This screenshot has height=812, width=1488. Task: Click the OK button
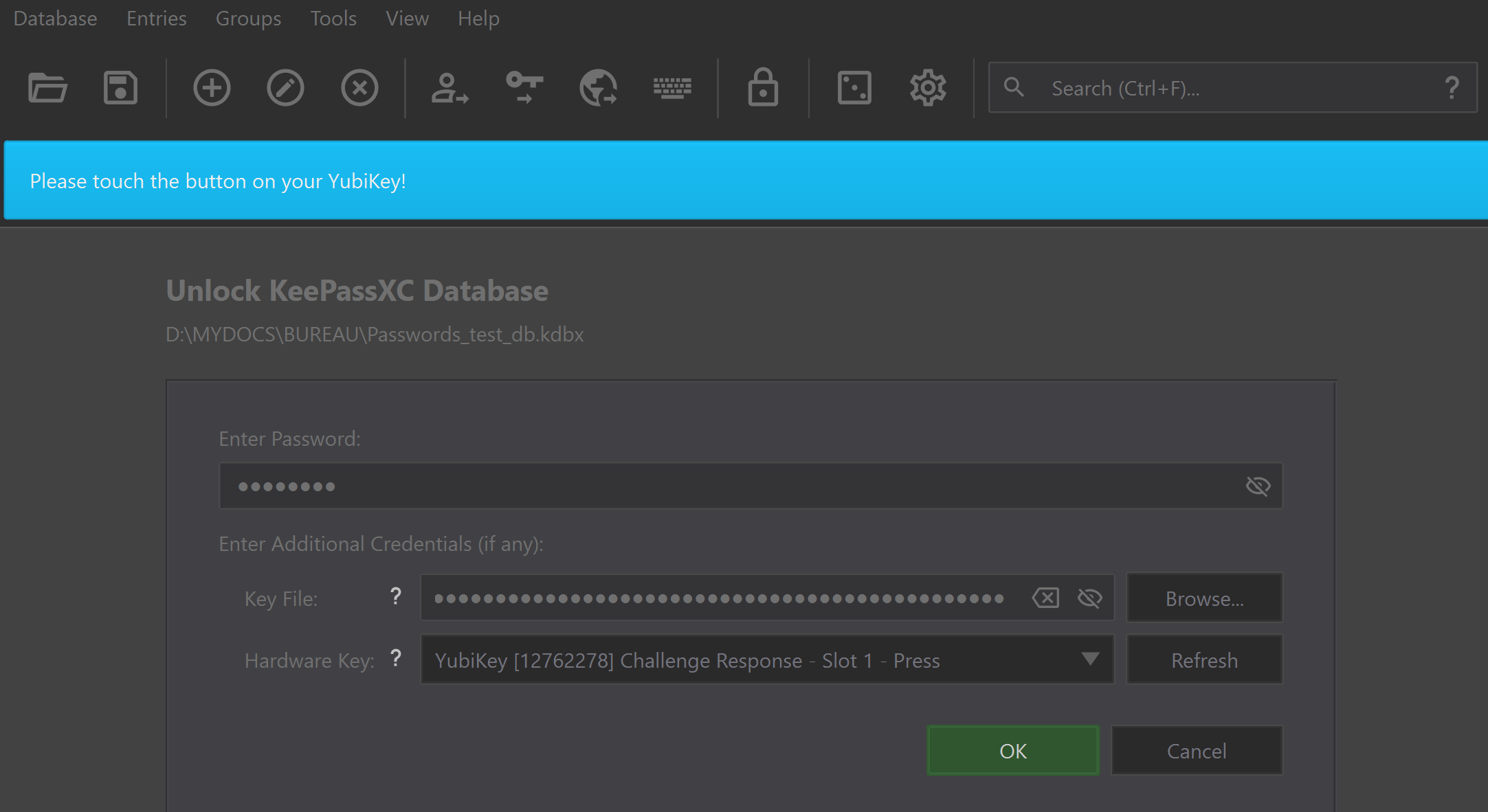click(1013, 750)
